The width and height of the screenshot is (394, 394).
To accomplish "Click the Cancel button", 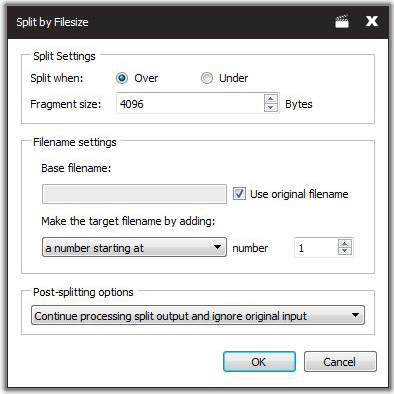I will pos(340,362).
